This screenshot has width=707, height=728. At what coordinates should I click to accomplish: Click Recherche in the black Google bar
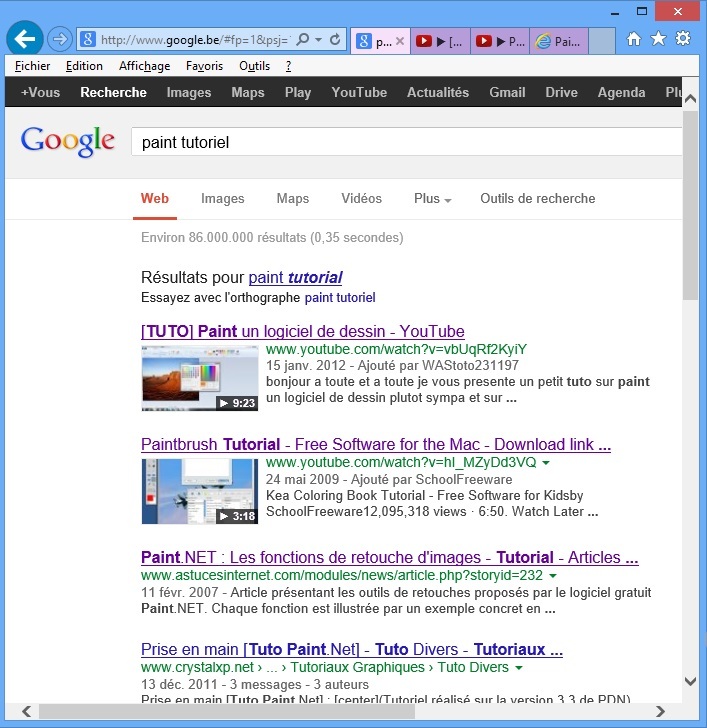click(113, 92)
